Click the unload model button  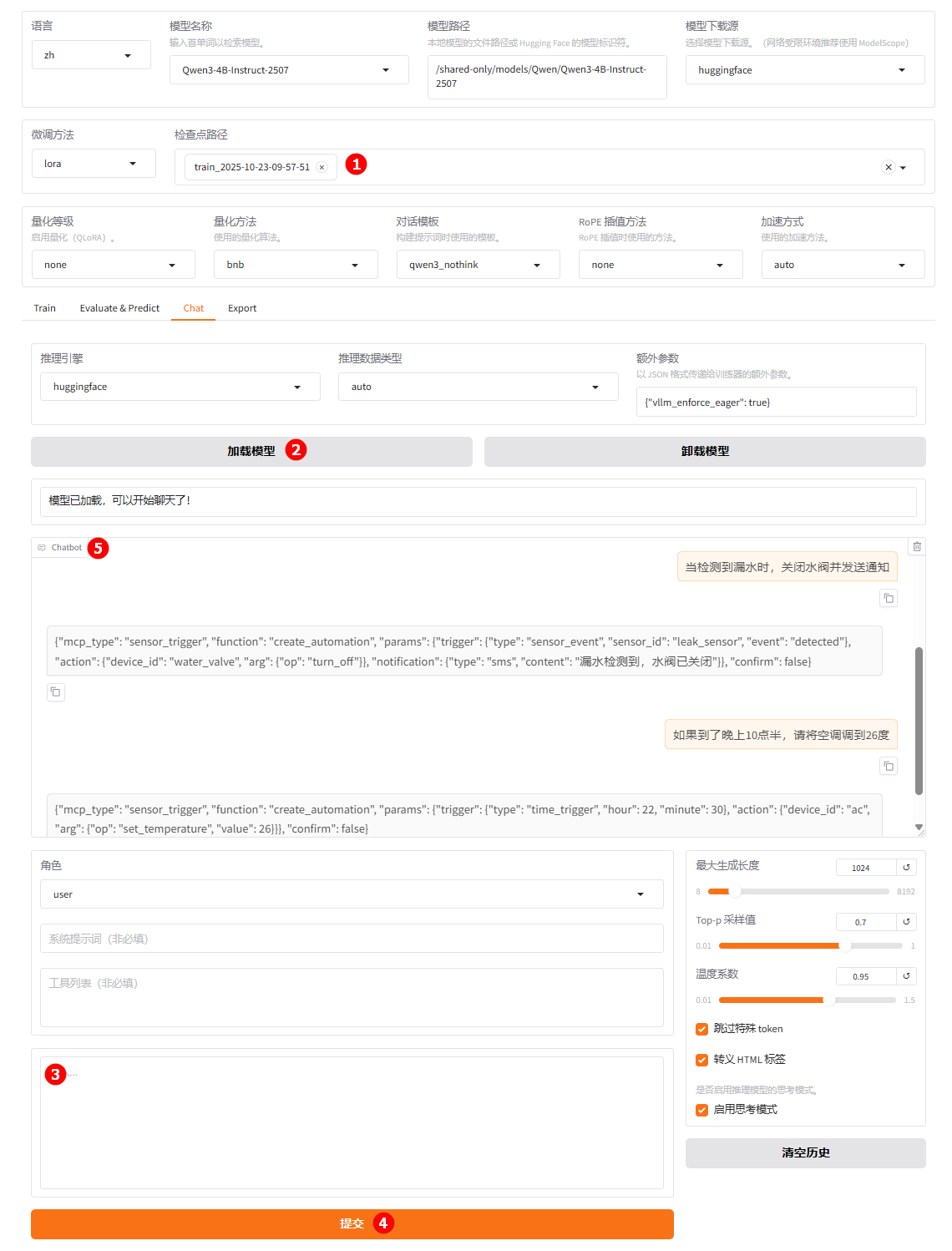pos(705,451)
